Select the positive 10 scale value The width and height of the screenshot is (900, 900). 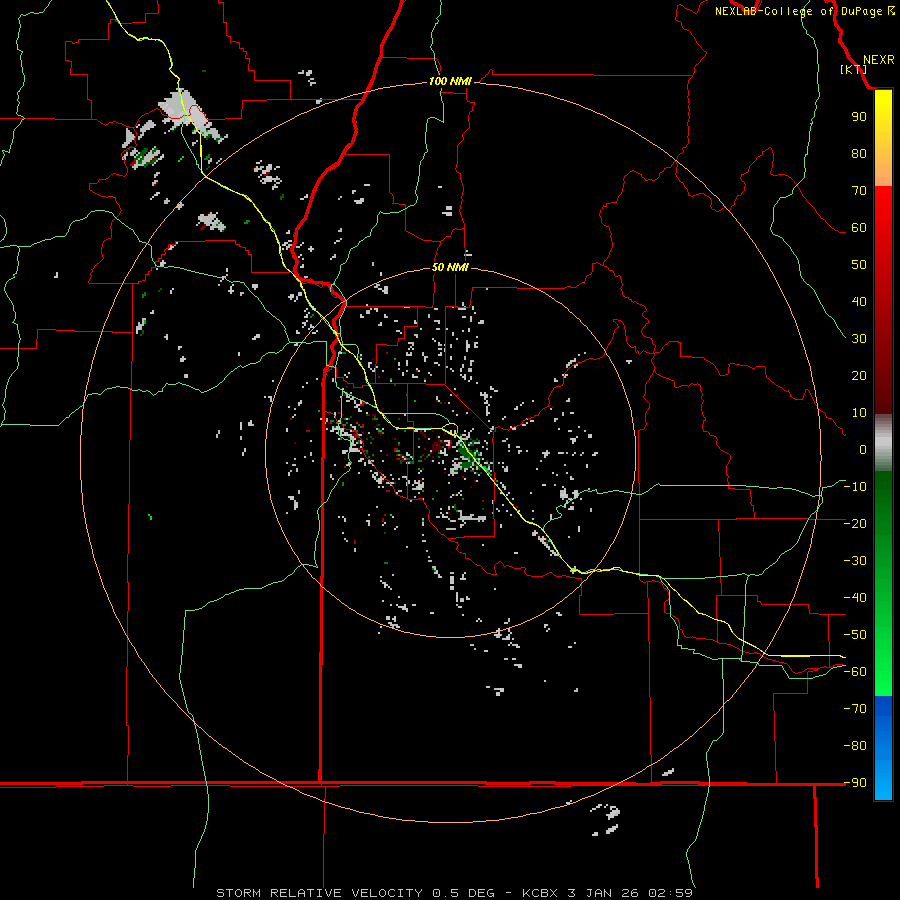pos(859,413)
